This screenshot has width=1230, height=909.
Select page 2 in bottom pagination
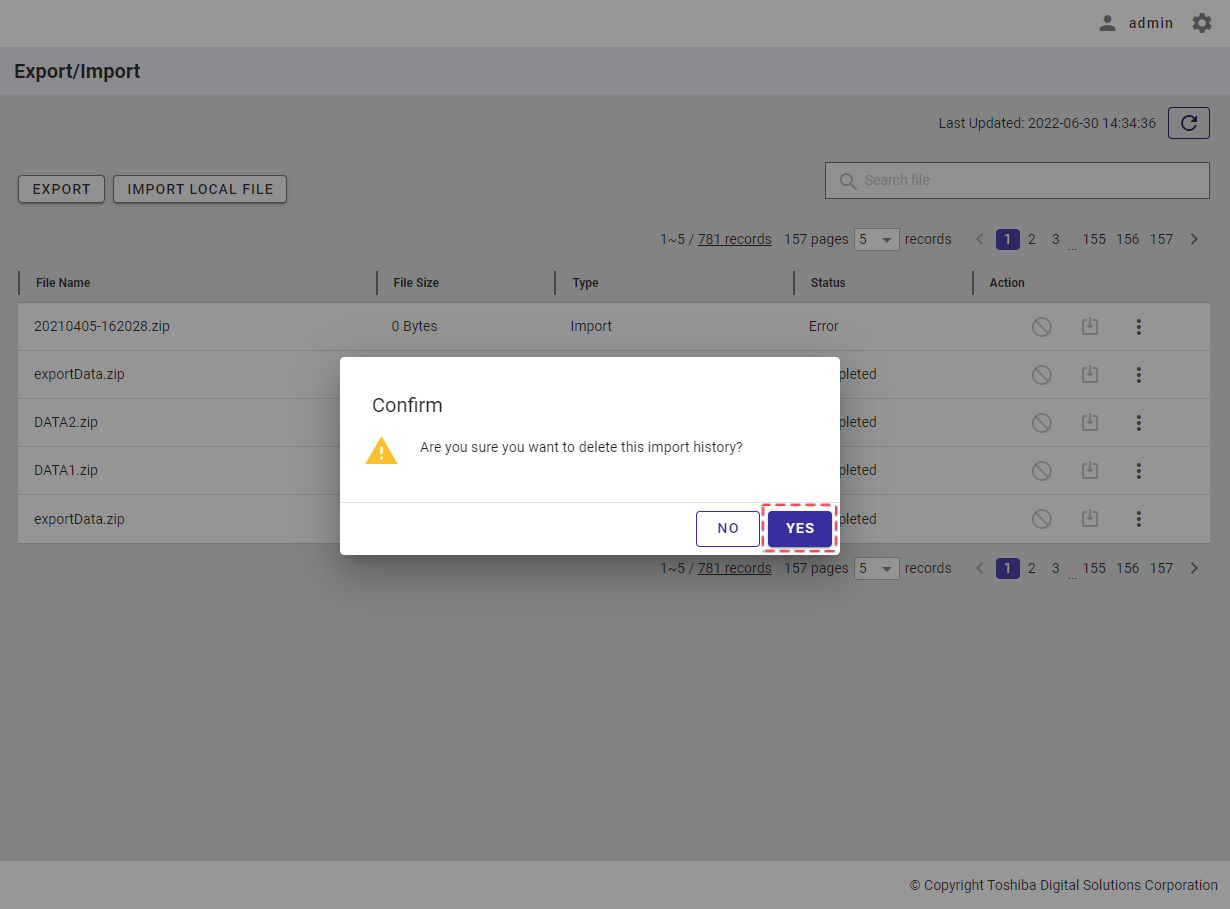1032,568
